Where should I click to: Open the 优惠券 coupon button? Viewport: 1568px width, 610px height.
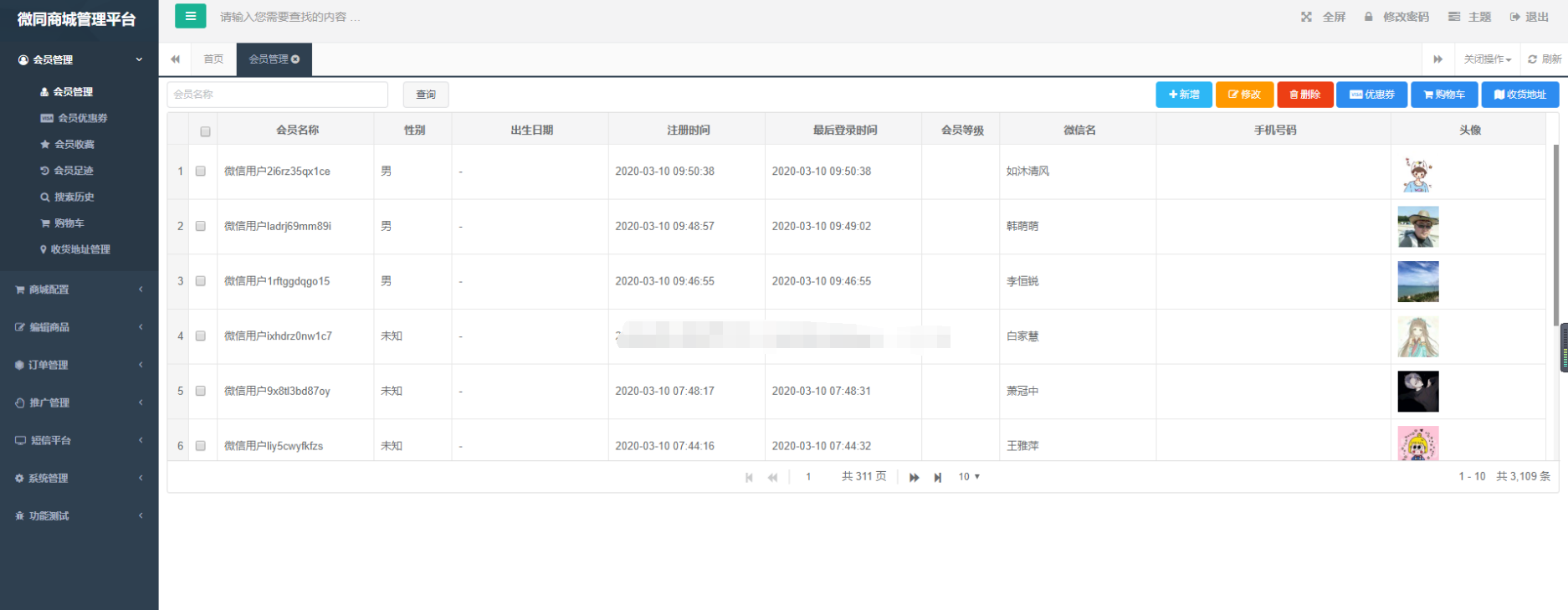click(1371, 95)
